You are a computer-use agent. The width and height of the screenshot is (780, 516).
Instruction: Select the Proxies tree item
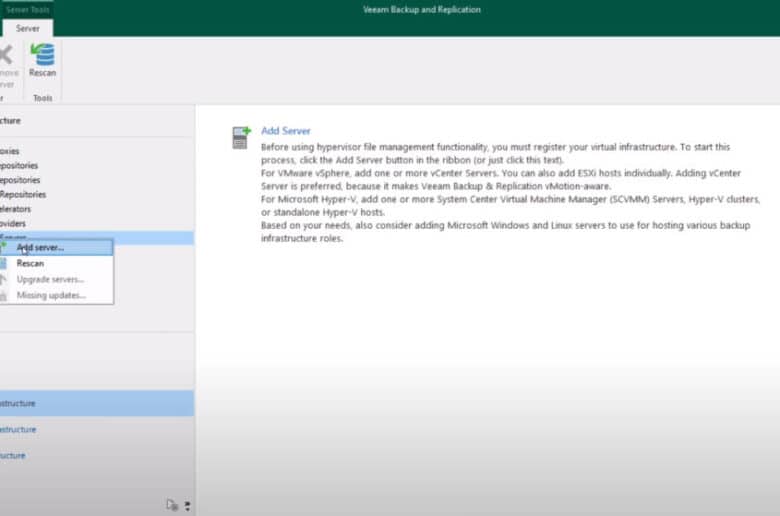pyautogui.click(x=9, y=151)
